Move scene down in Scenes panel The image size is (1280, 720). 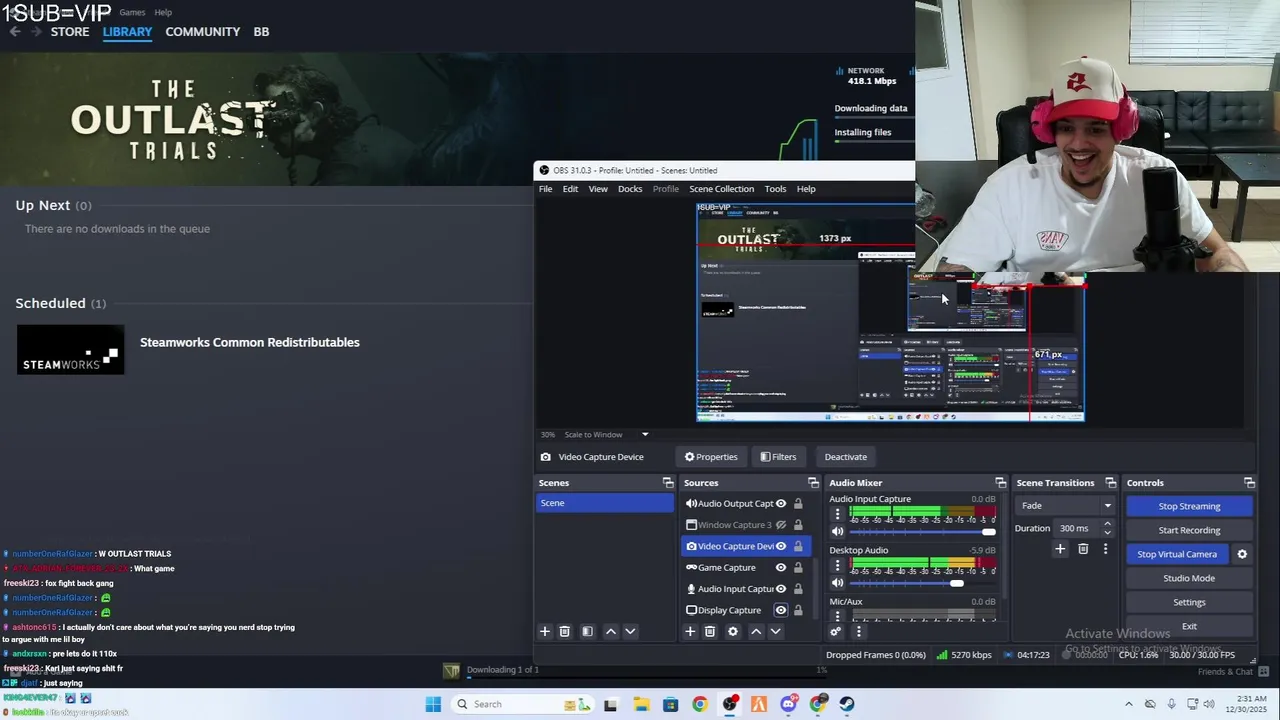(630, 631)
